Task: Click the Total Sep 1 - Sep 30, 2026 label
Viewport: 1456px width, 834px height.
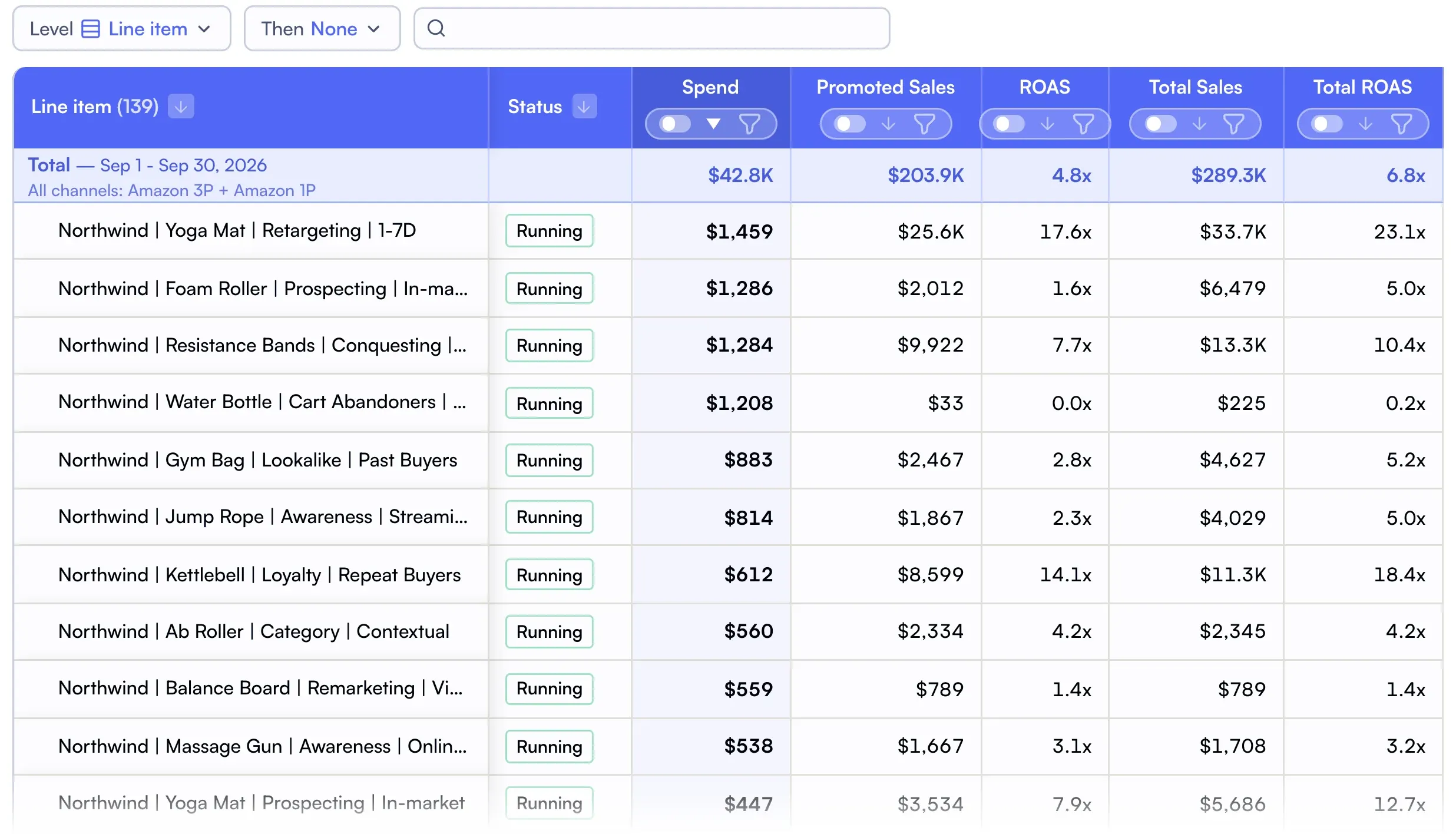Action: pyautogui.click(x=147, y=165)
